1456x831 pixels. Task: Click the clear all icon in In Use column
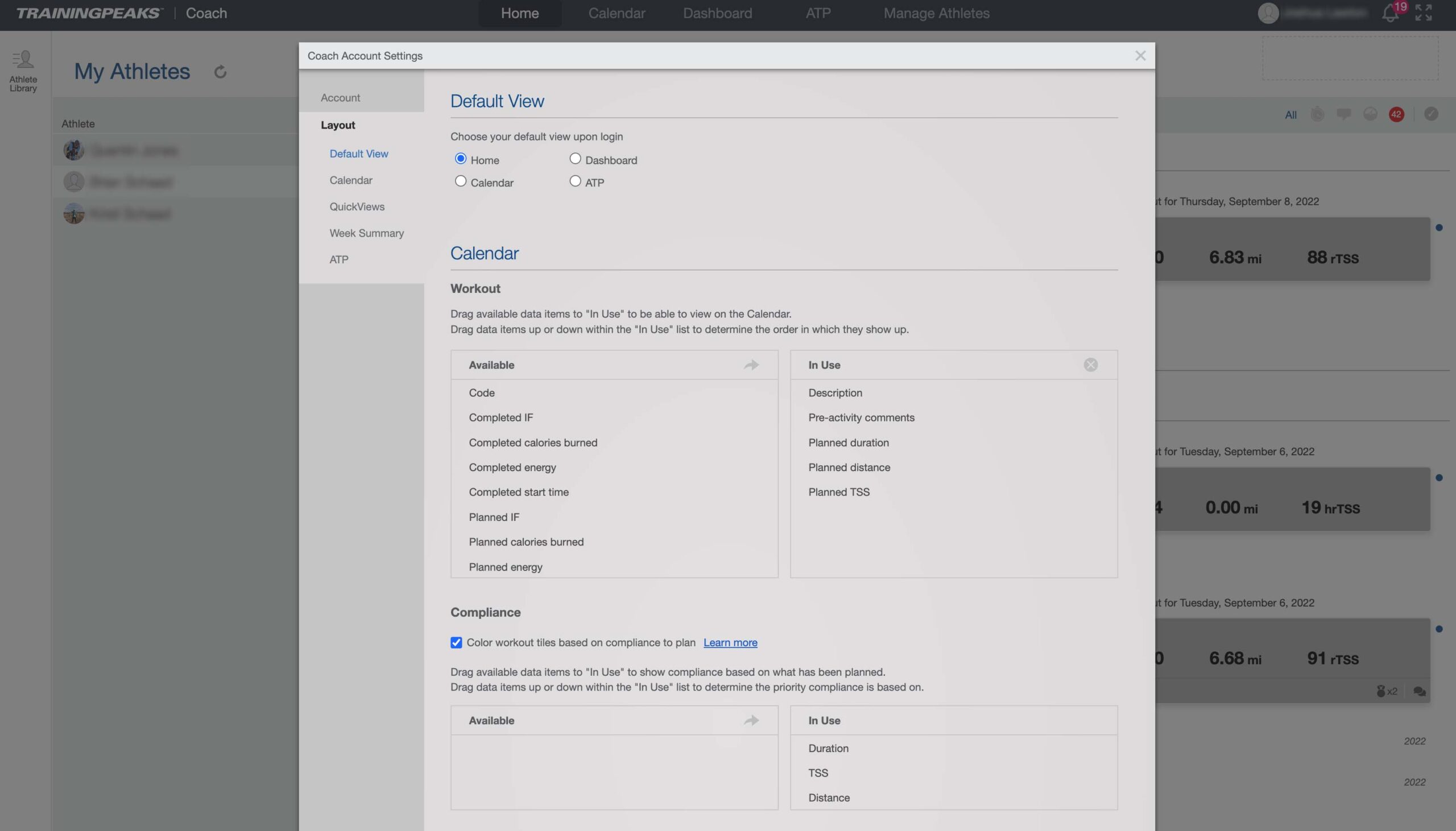click(x=1091, y=364)
